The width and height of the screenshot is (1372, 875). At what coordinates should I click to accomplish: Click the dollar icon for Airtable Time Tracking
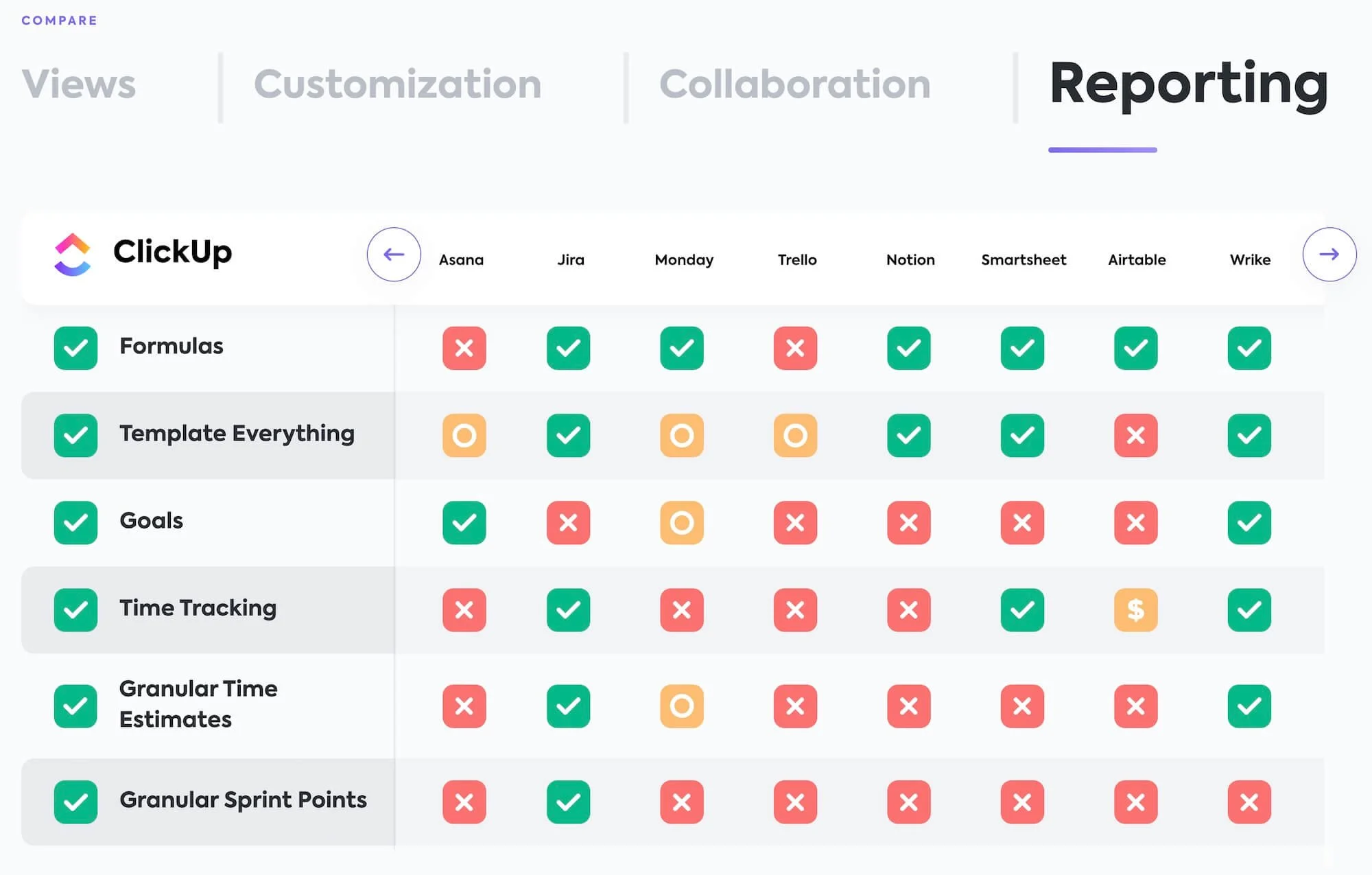tap(1135, 609)
